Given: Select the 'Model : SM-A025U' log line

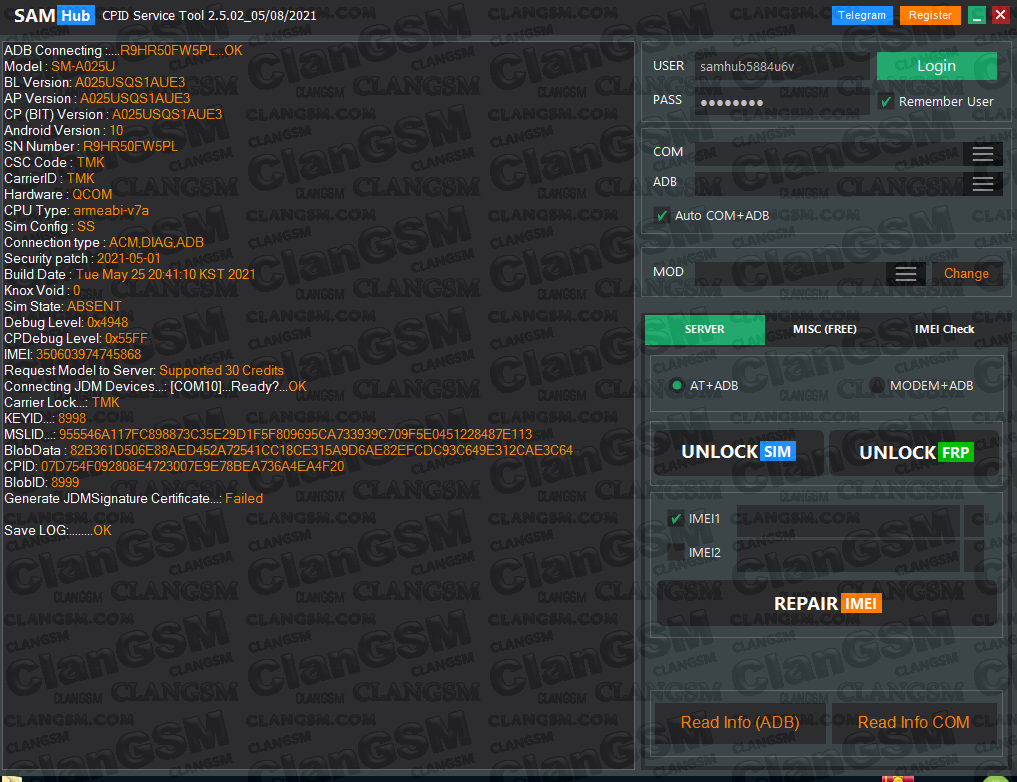Looking at the screenshot, I should [60, 67].
